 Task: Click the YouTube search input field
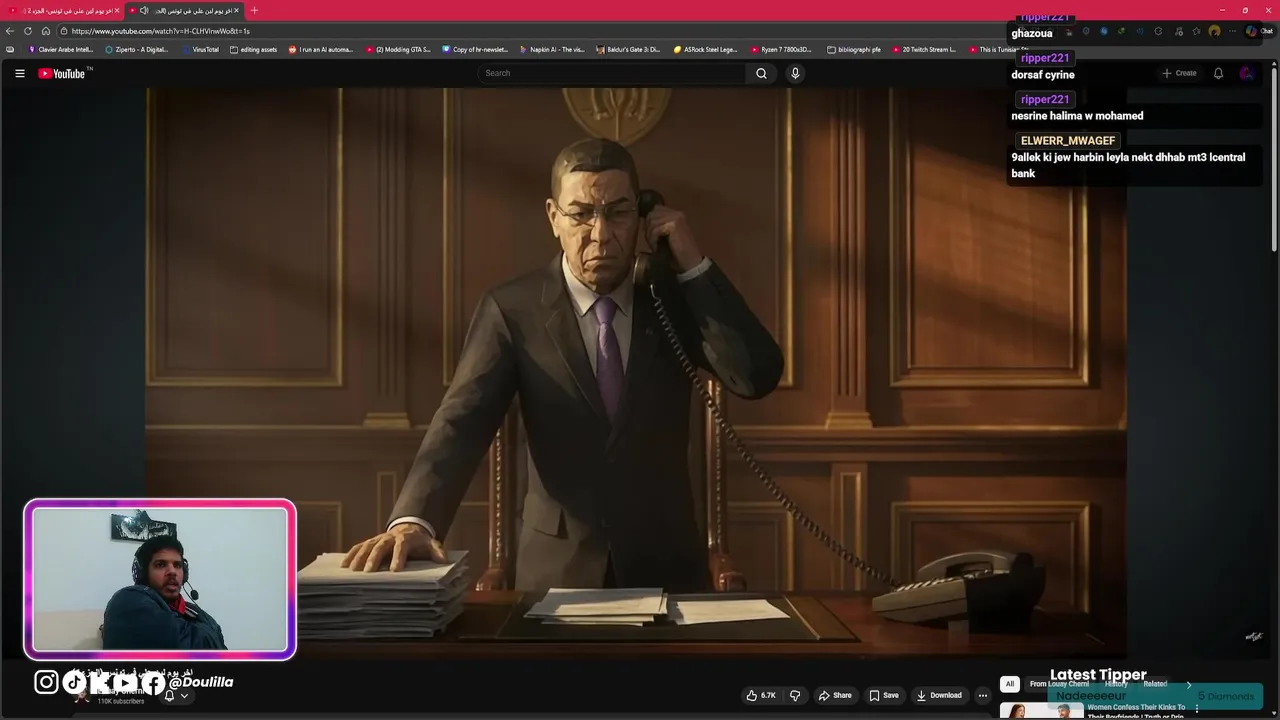(612, 73)
